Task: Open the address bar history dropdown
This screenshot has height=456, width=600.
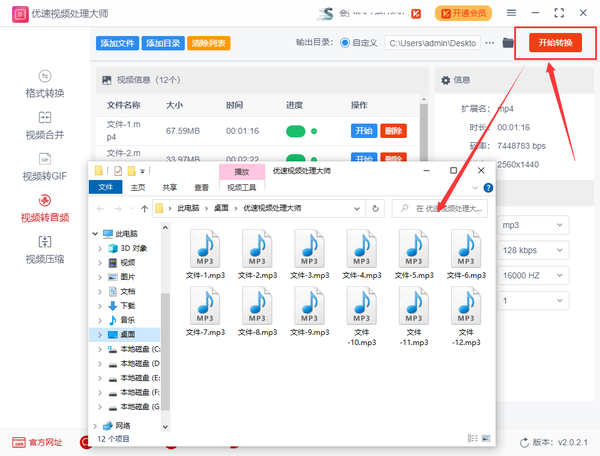Action: [357, 208]
